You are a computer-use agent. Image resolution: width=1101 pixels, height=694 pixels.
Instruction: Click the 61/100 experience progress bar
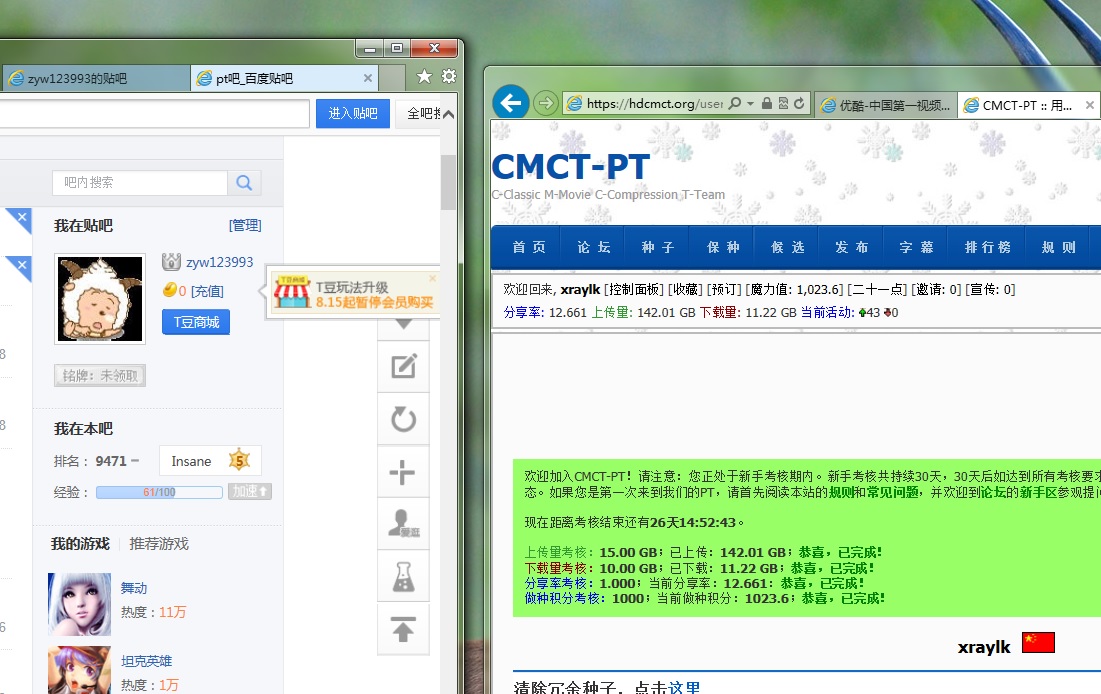(159, 492)
